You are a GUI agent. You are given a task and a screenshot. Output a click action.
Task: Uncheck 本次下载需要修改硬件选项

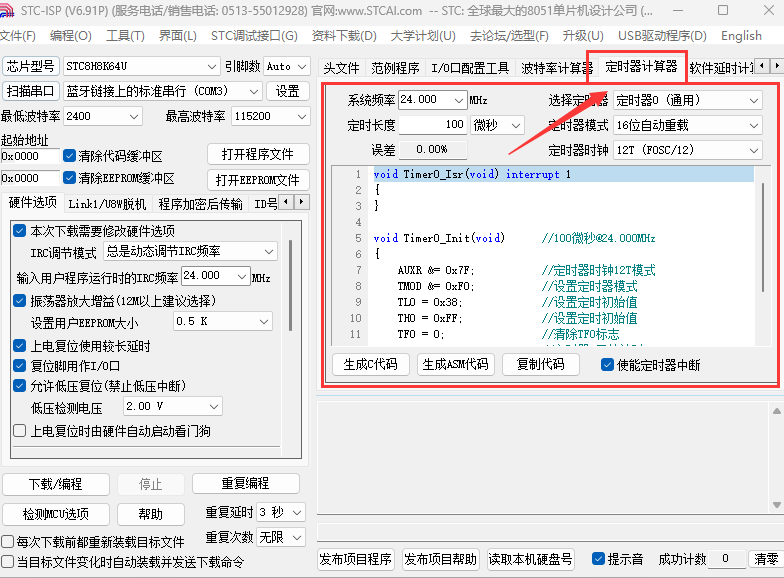click(x=20, y=230)
